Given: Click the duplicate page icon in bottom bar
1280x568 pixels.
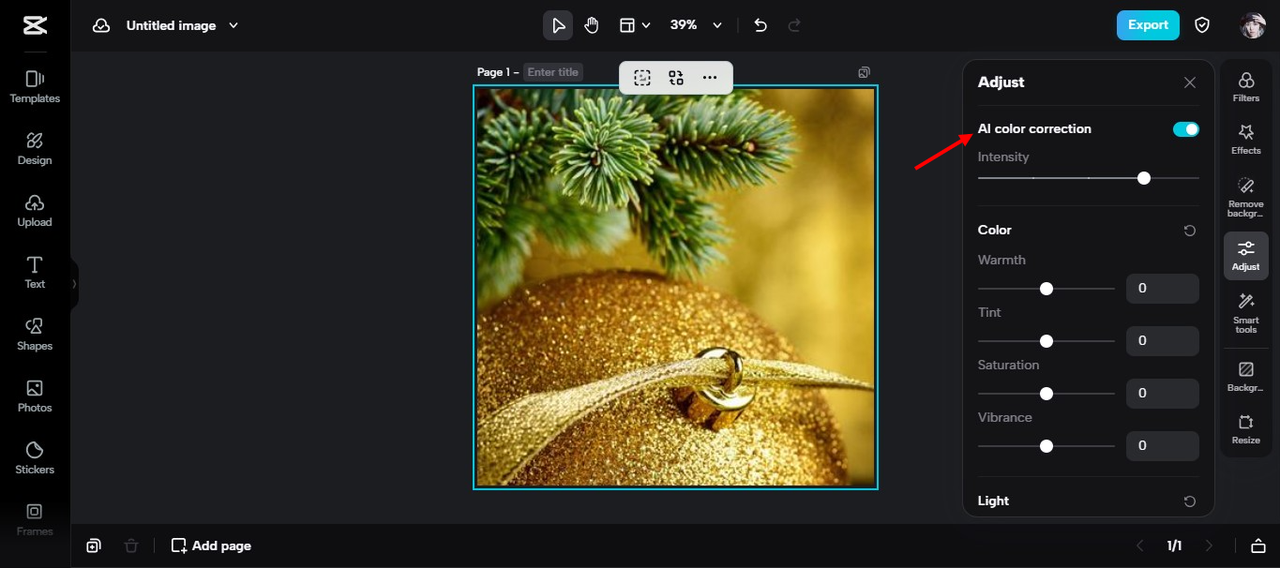Looking at the screenshot, I should click(x=93, y=546).
